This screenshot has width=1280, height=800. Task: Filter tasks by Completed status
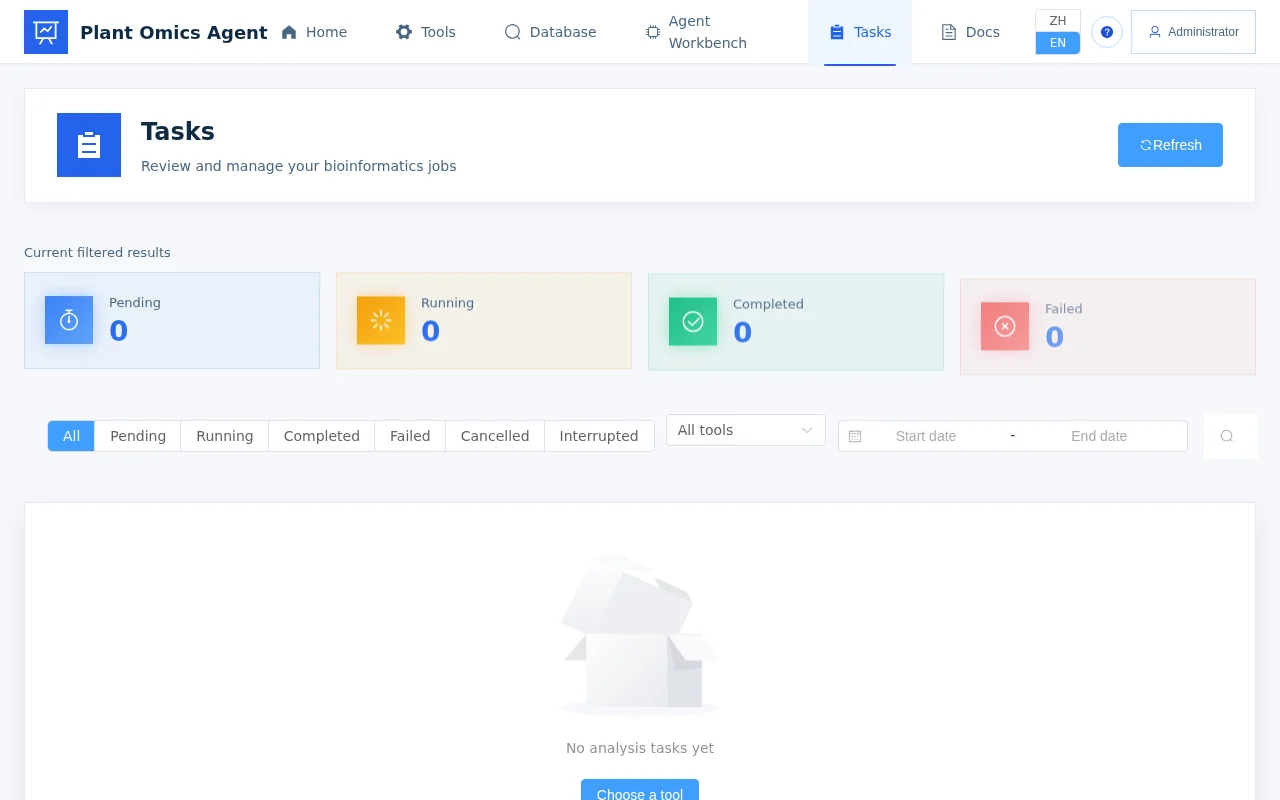click(322, 436)
